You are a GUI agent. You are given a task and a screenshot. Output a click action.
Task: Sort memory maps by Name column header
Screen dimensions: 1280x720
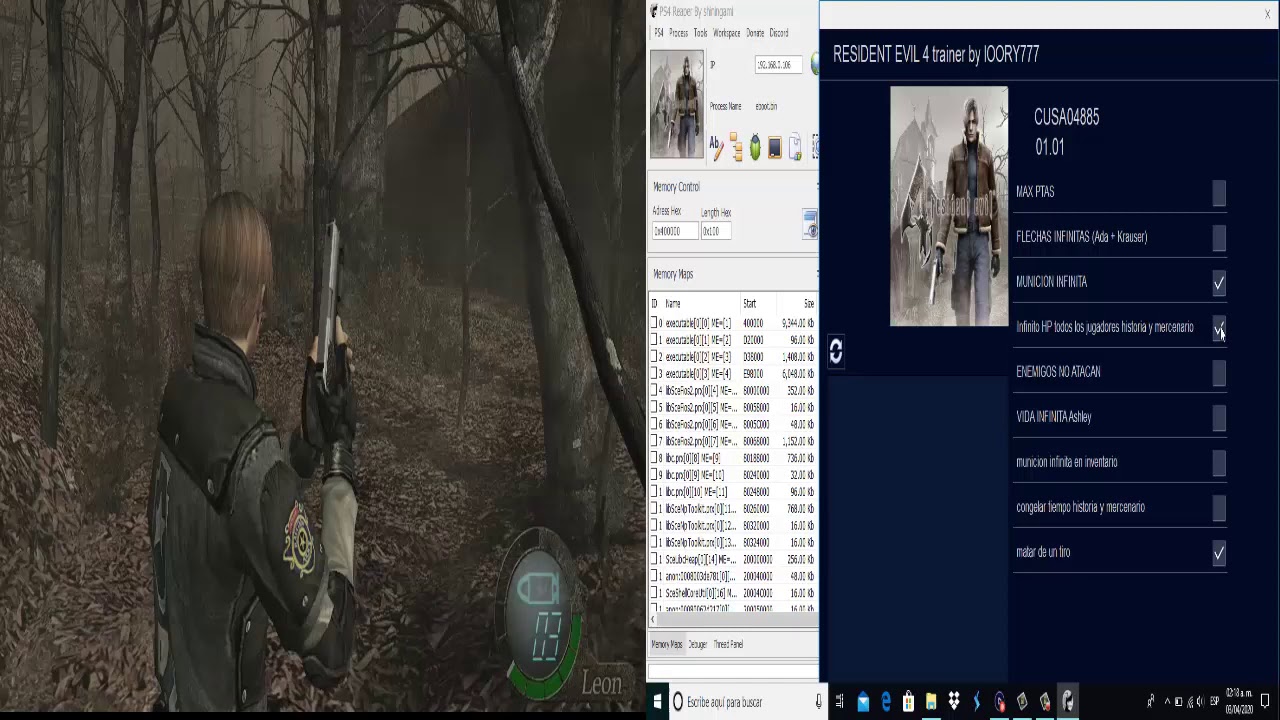click(673, 304)
